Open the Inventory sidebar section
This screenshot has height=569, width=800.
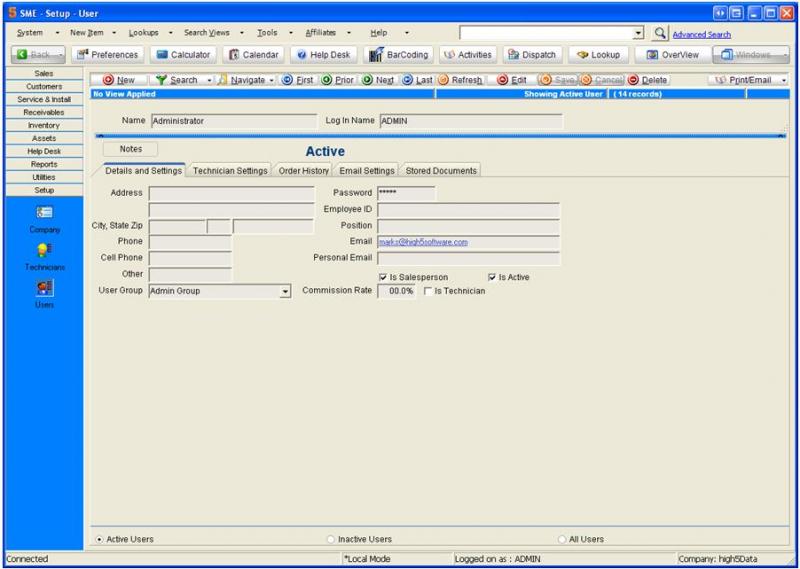44,125
